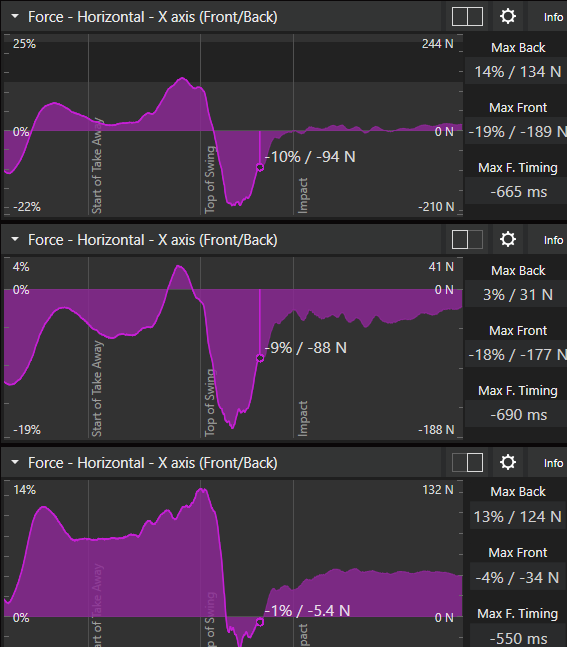Open Info for the bottom force panel

coord(553,463)
